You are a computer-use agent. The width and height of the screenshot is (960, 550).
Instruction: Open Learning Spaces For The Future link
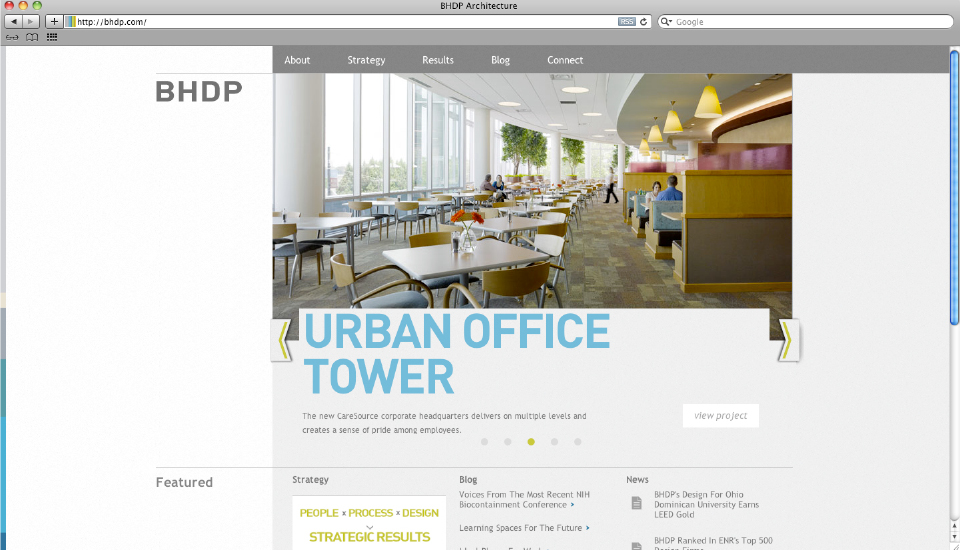tap(520, 528)
